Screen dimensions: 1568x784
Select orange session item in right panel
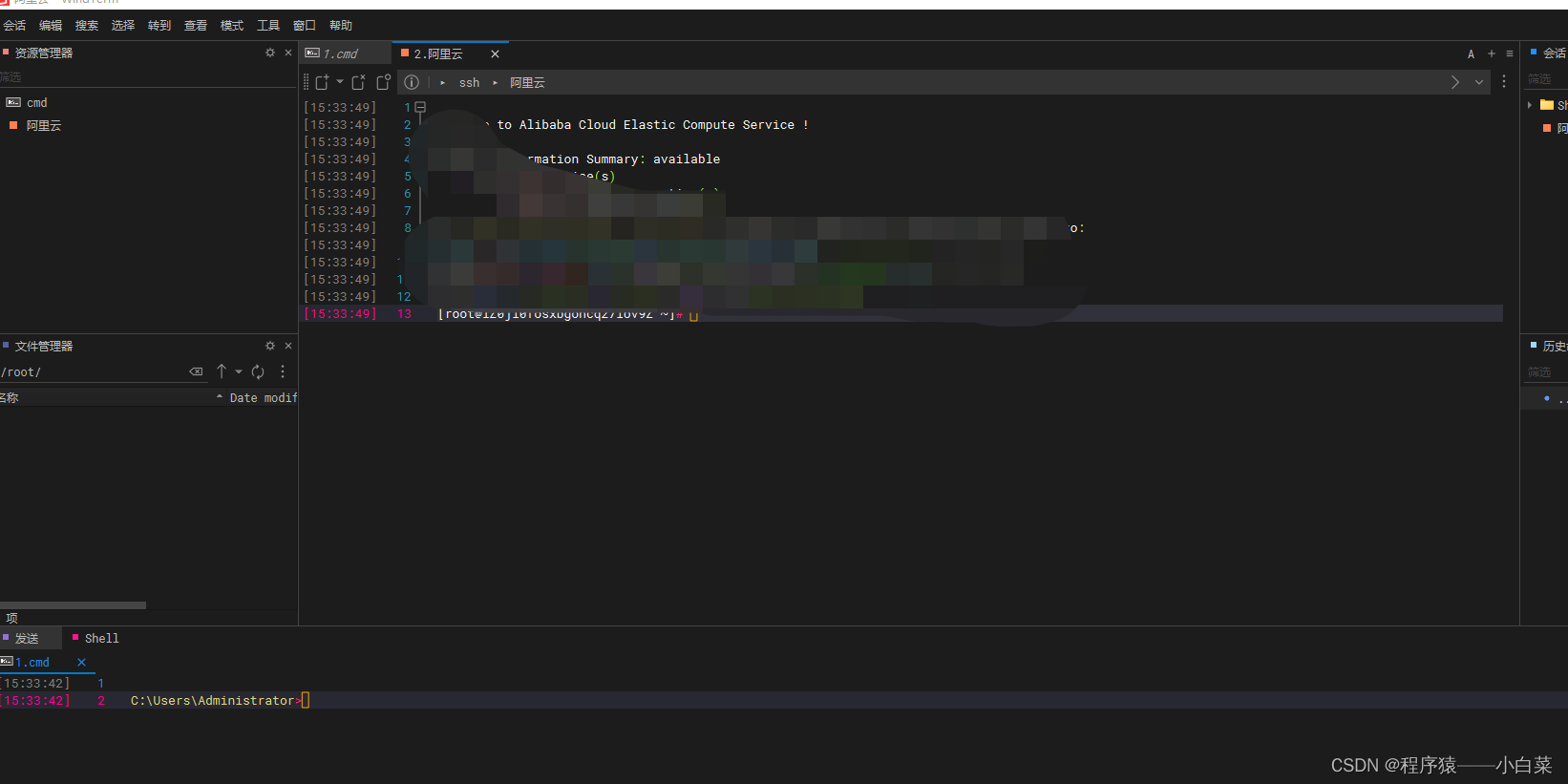tap(1556, 128)
